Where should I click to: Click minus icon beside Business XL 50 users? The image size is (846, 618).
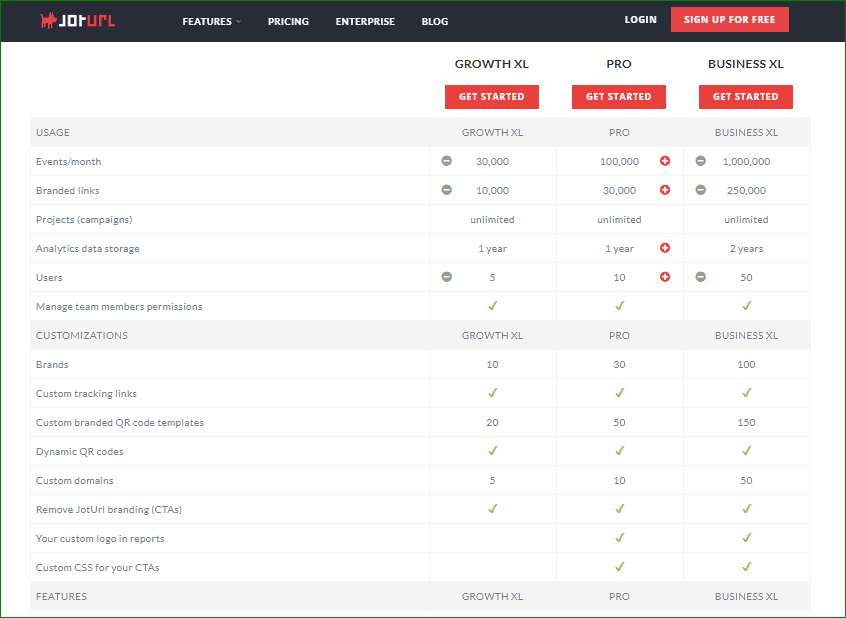[x=700, y=277]
